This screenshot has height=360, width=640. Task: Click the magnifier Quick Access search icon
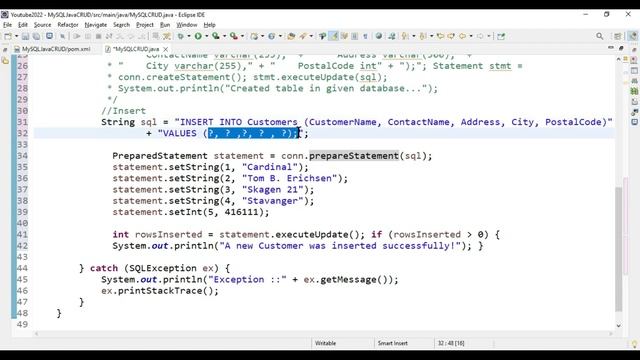pyautogui.click(x=600, y=36)
